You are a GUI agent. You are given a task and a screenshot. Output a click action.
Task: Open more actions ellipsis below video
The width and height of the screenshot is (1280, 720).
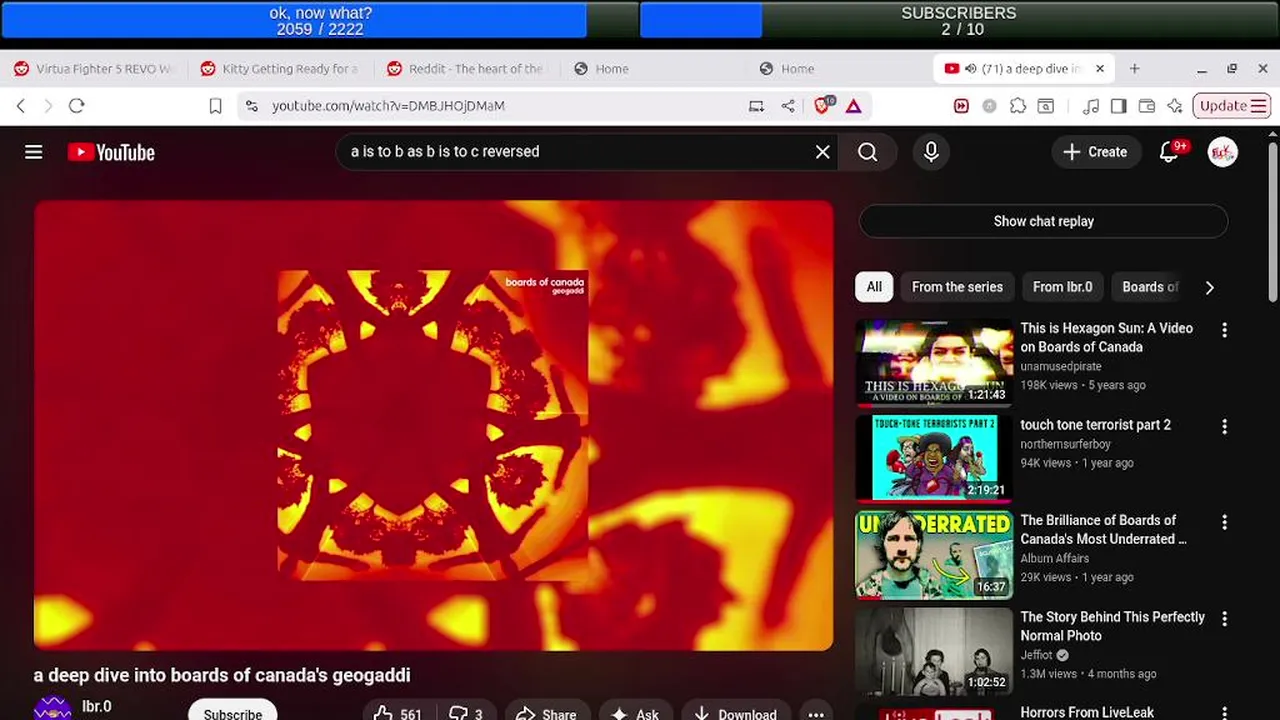(x=816, y=713)
